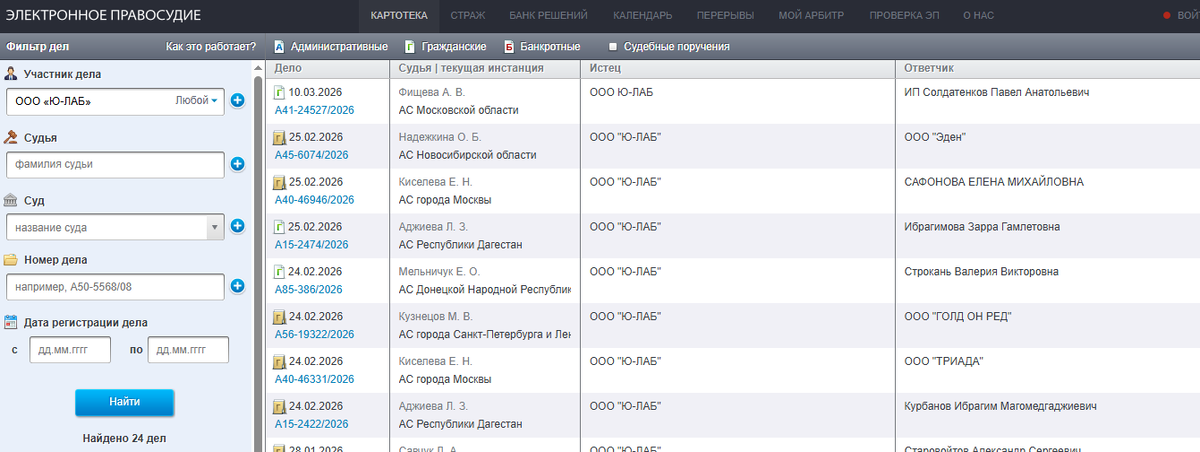Click the calendar icon beside Дата регистрации дела
This screenshot has width=1200, height=452.
(11, 322)
